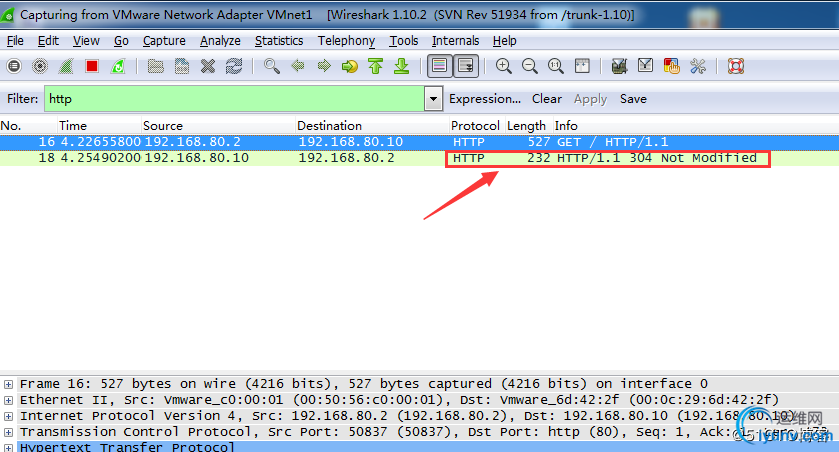Screen dimensions: 839x452
Task: Open the Capture menu
Action: coord(164,41)
